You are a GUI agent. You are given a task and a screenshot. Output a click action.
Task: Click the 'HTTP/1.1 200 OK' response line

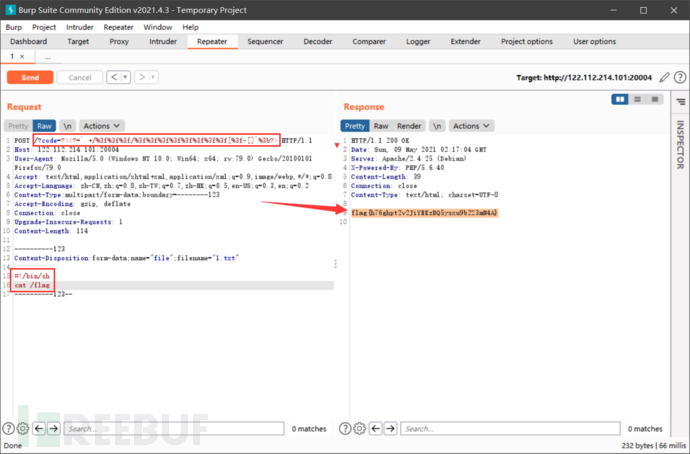[x=380, y=140]
